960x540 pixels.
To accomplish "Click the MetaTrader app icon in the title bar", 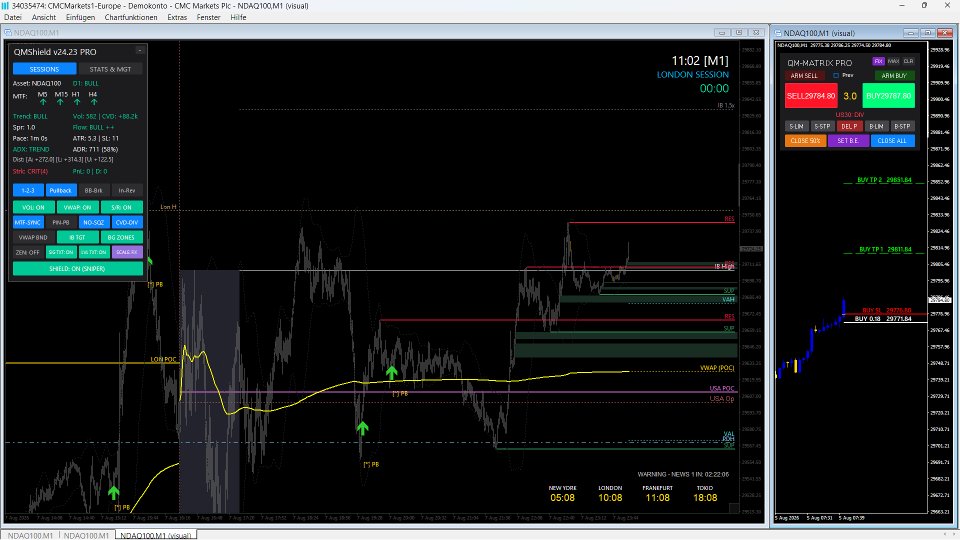I will (6, 6).
